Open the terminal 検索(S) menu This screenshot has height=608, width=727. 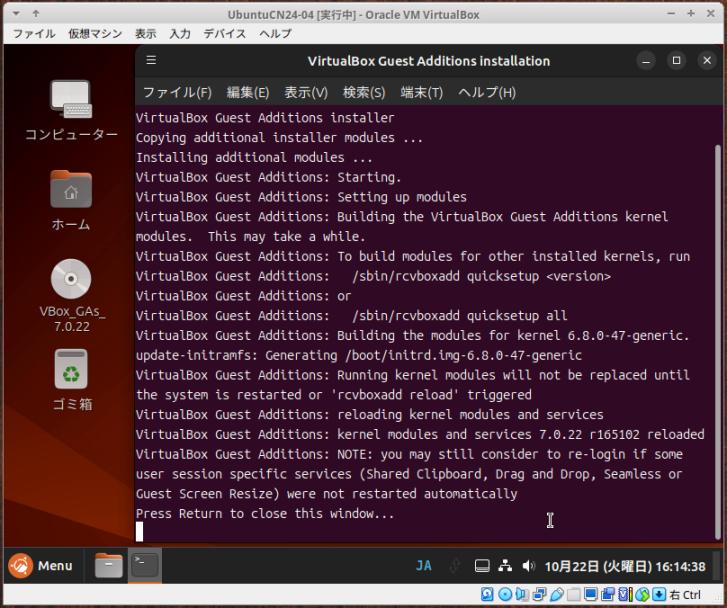click(364, 92)
